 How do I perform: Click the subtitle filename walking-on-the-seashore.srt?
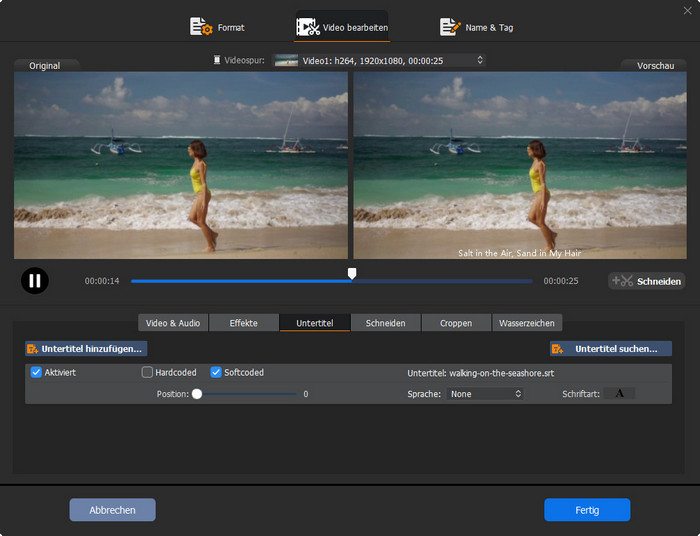[x=501, y=373]
